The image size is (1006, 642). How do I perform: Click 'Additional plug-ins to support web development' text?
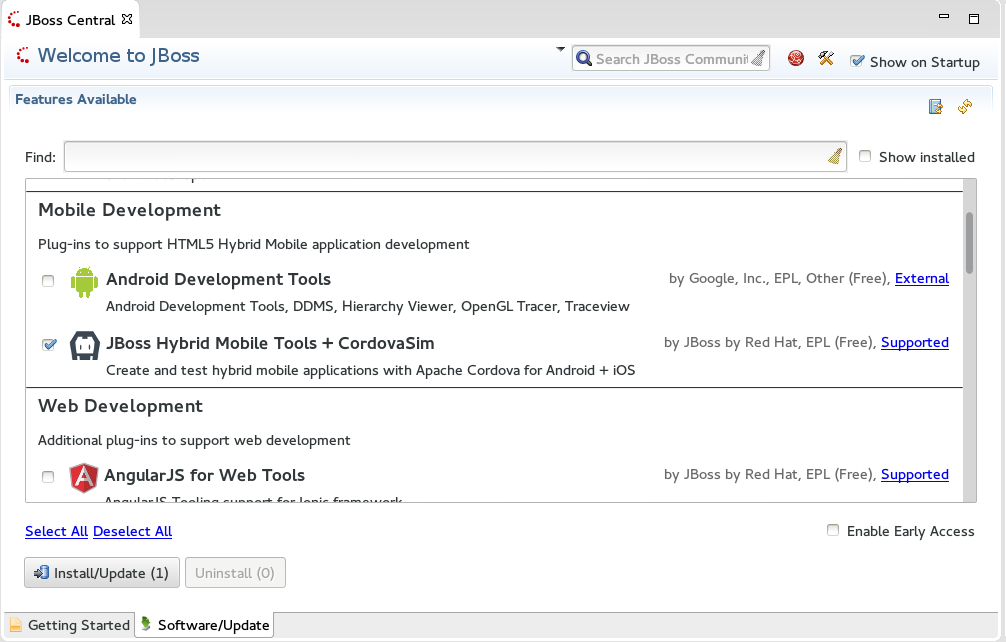point(194,441)
